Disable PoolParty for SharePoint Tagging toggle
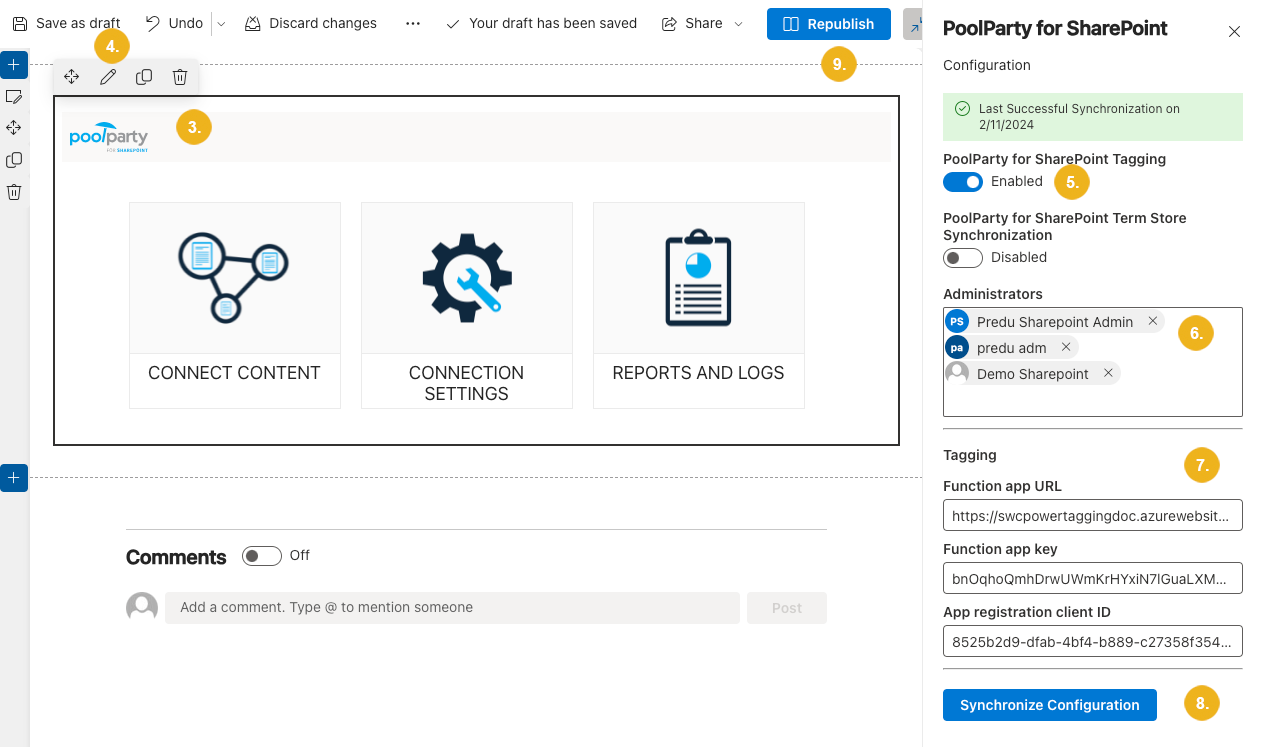The height and width of the screenshot is (747, 1263). point(963,181)
